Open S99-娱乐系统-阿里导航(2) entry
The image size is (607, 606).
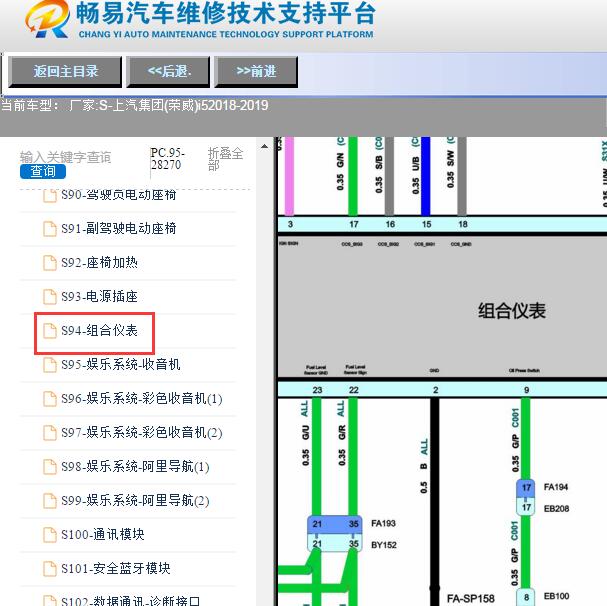[135, 501]
